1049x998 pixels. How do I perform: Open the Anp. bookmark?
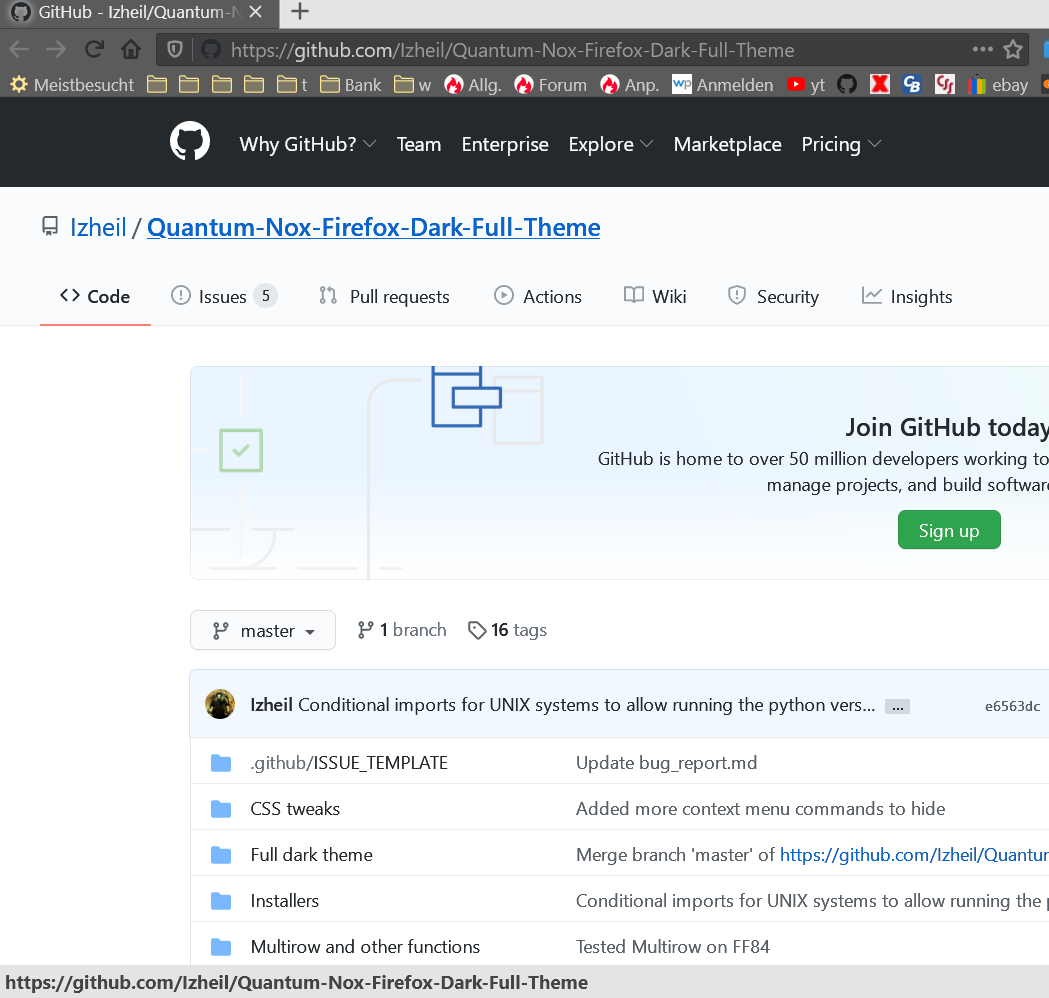(630, 85)
